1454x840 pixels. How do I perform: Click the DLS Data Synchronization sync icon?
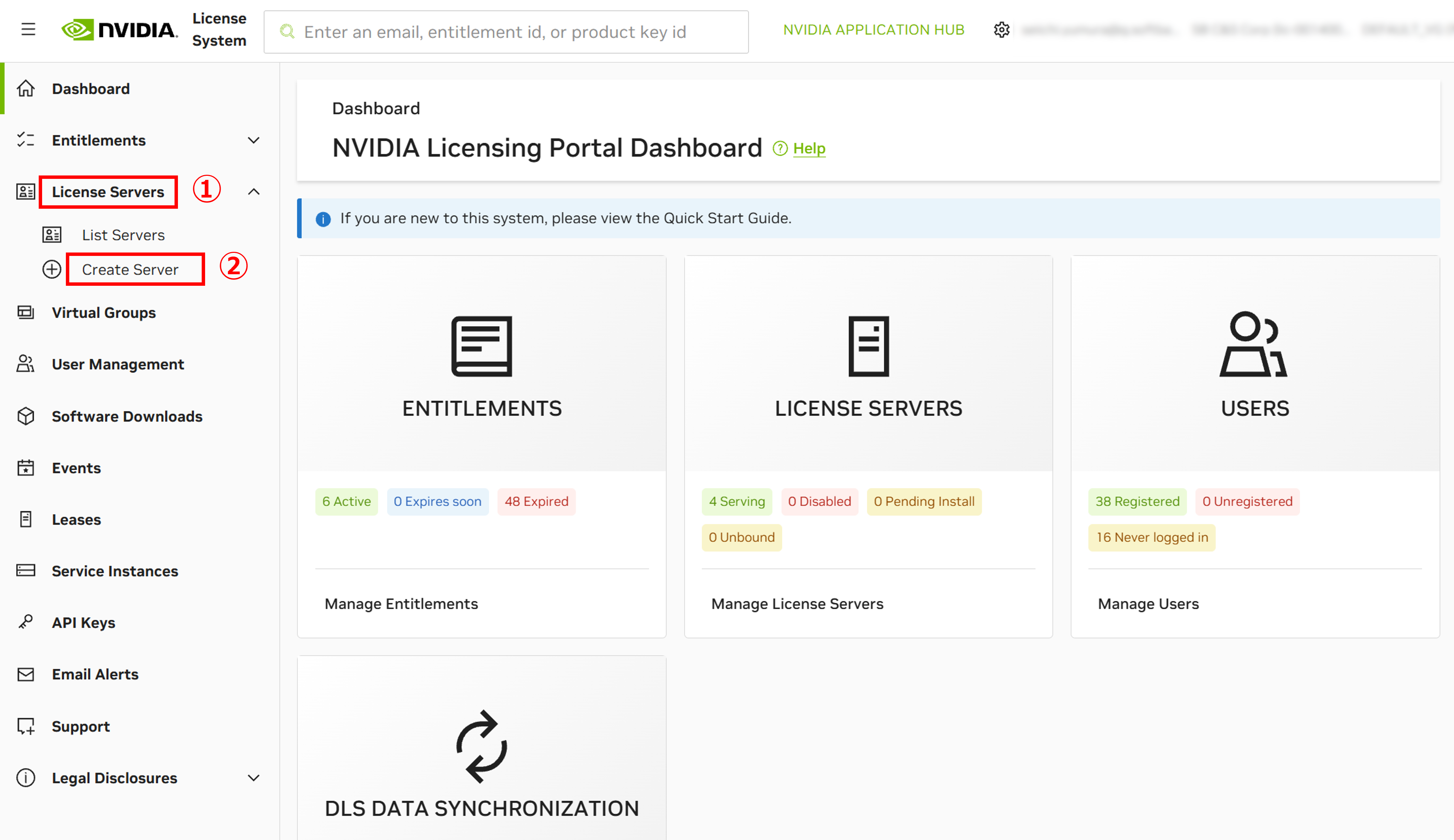pyautogui.click(x=482, y=747)
